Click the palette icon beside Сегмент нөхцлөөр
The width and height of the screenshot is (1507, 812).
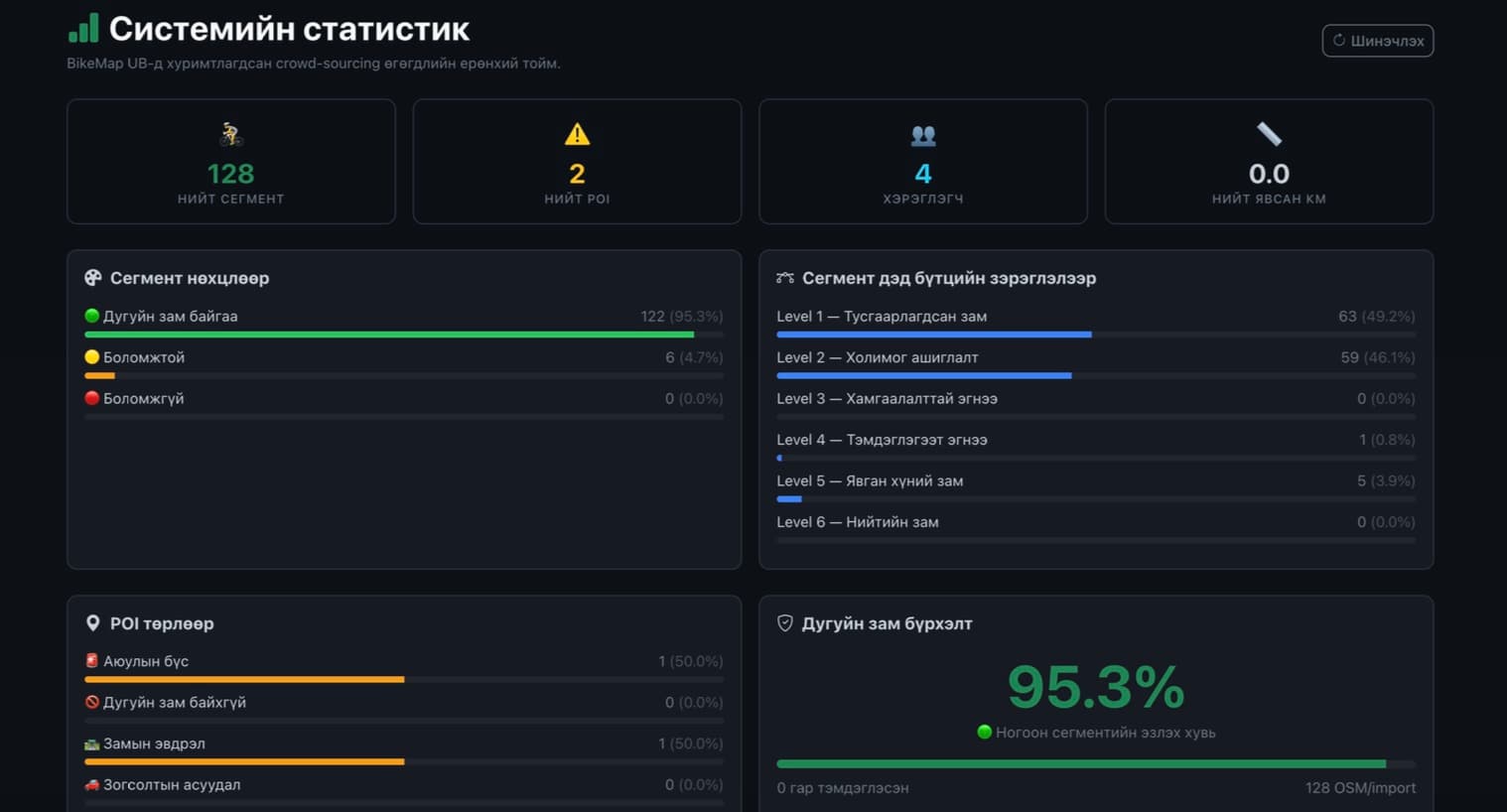pyautogui.click(x=93, y=278)
